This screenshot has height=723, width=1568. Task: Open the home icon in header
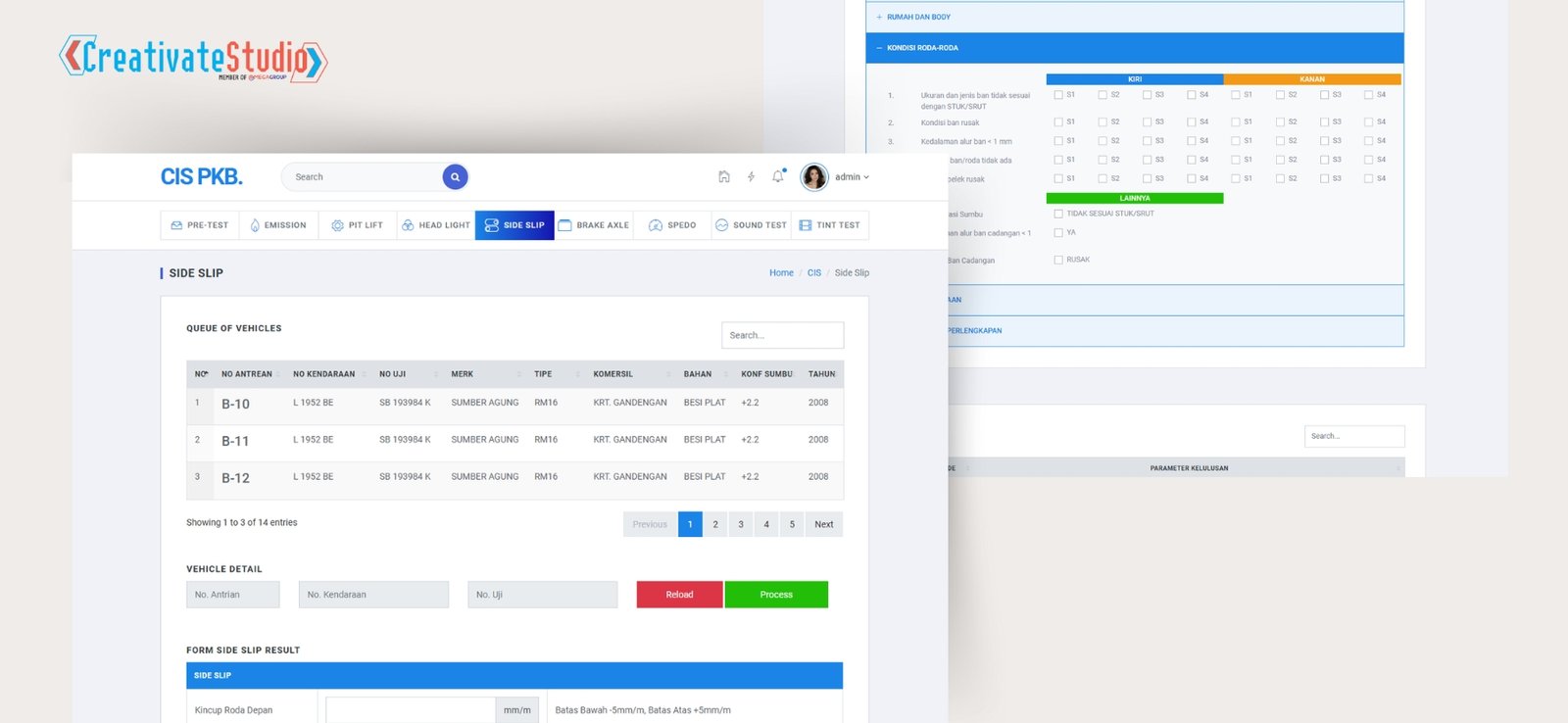pyautogui.click(x=724, y=177)
